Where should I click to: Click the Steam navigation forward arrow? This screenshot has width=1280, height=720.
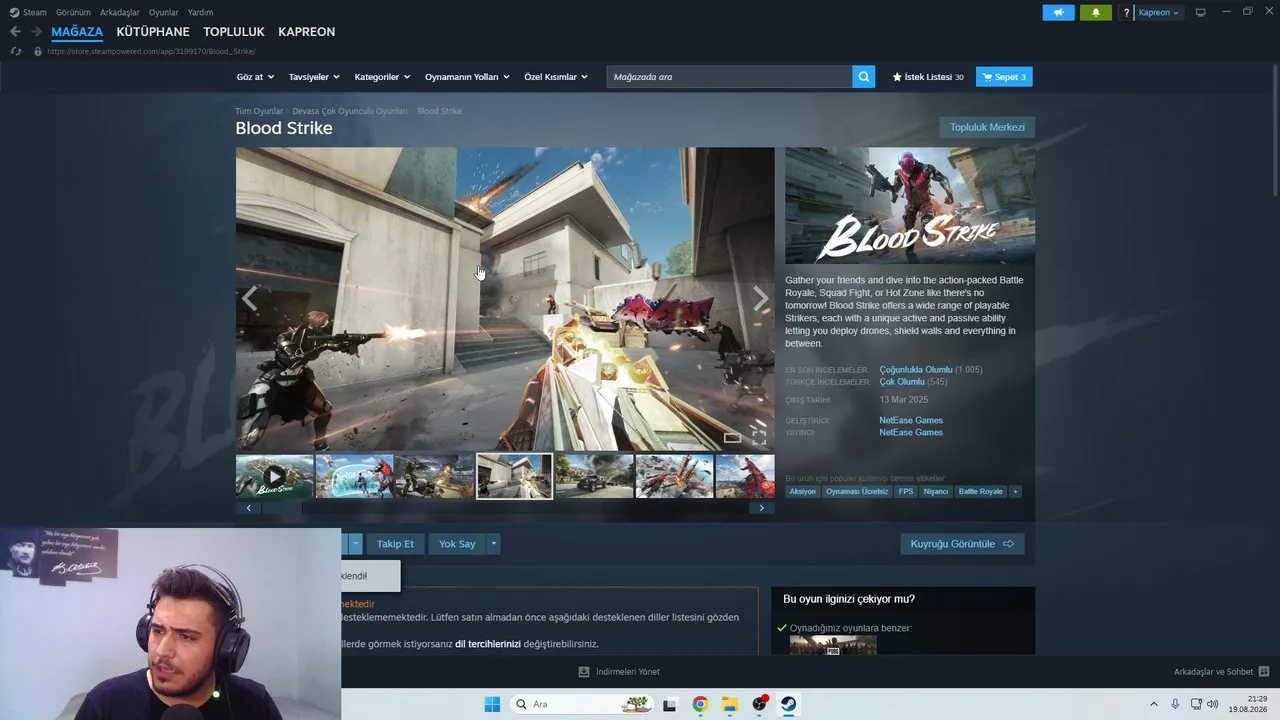point(36,32)
